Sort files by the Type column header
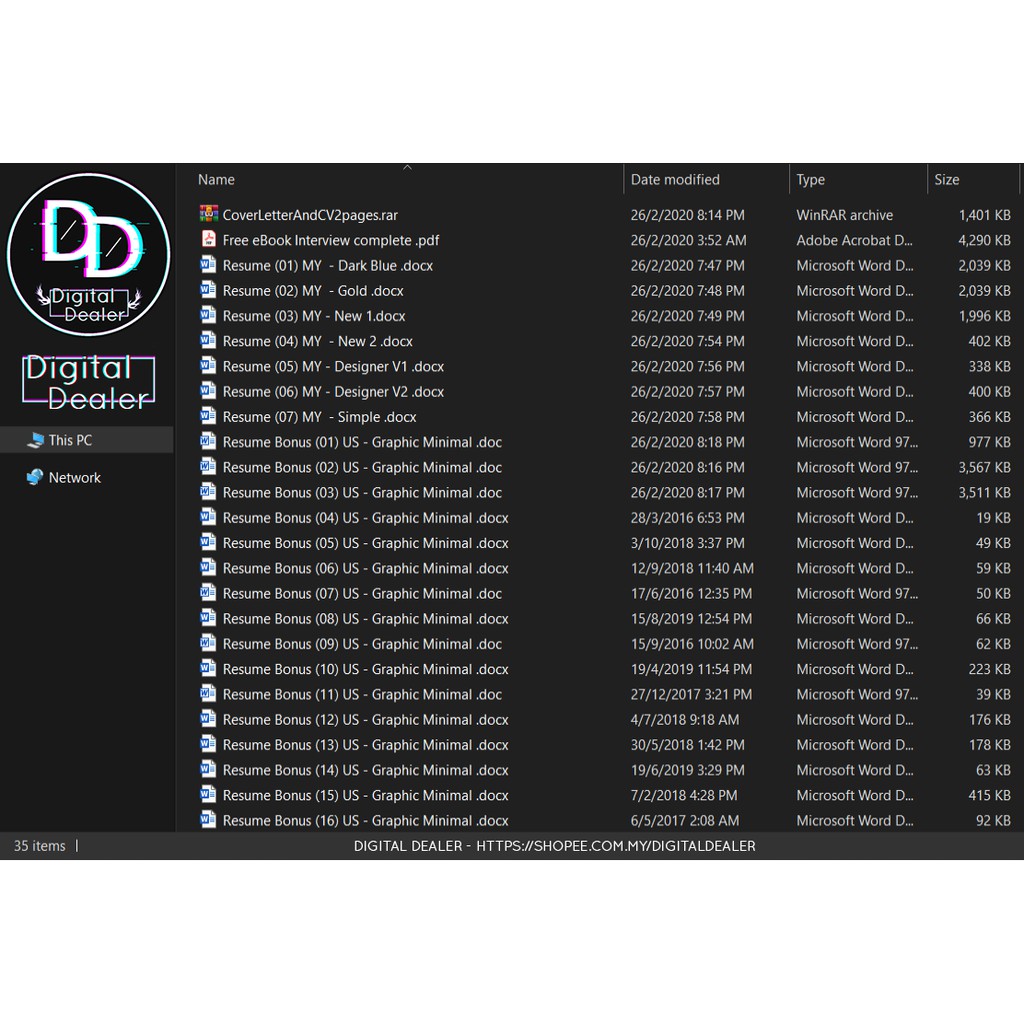 click(x=810, y=180)
